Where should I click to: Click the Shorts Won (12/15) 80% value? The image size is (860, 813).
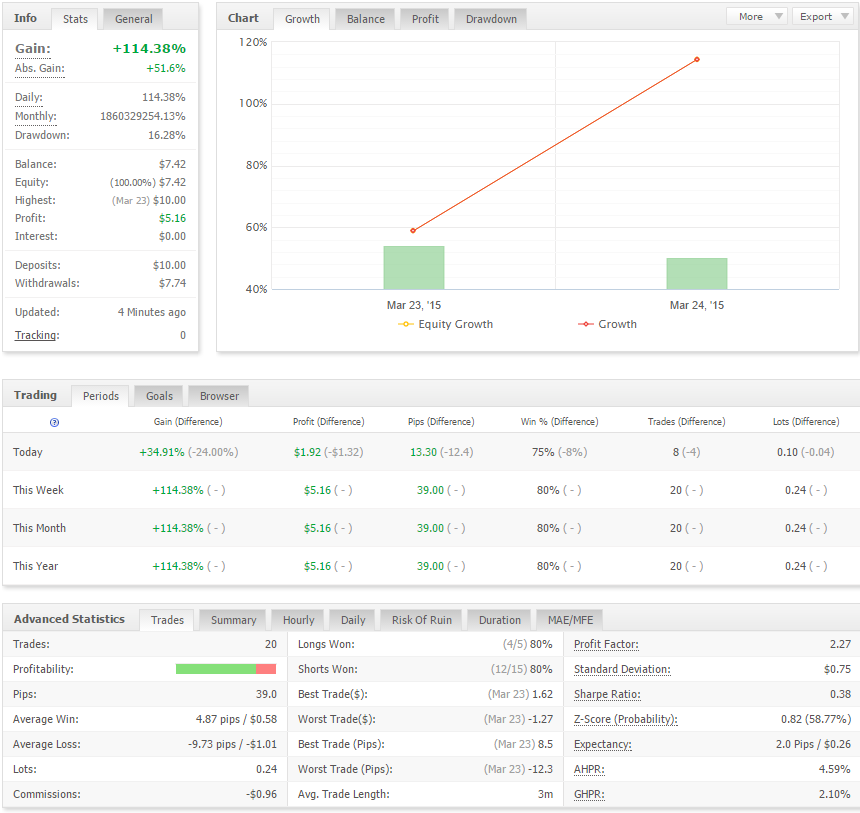522,669
